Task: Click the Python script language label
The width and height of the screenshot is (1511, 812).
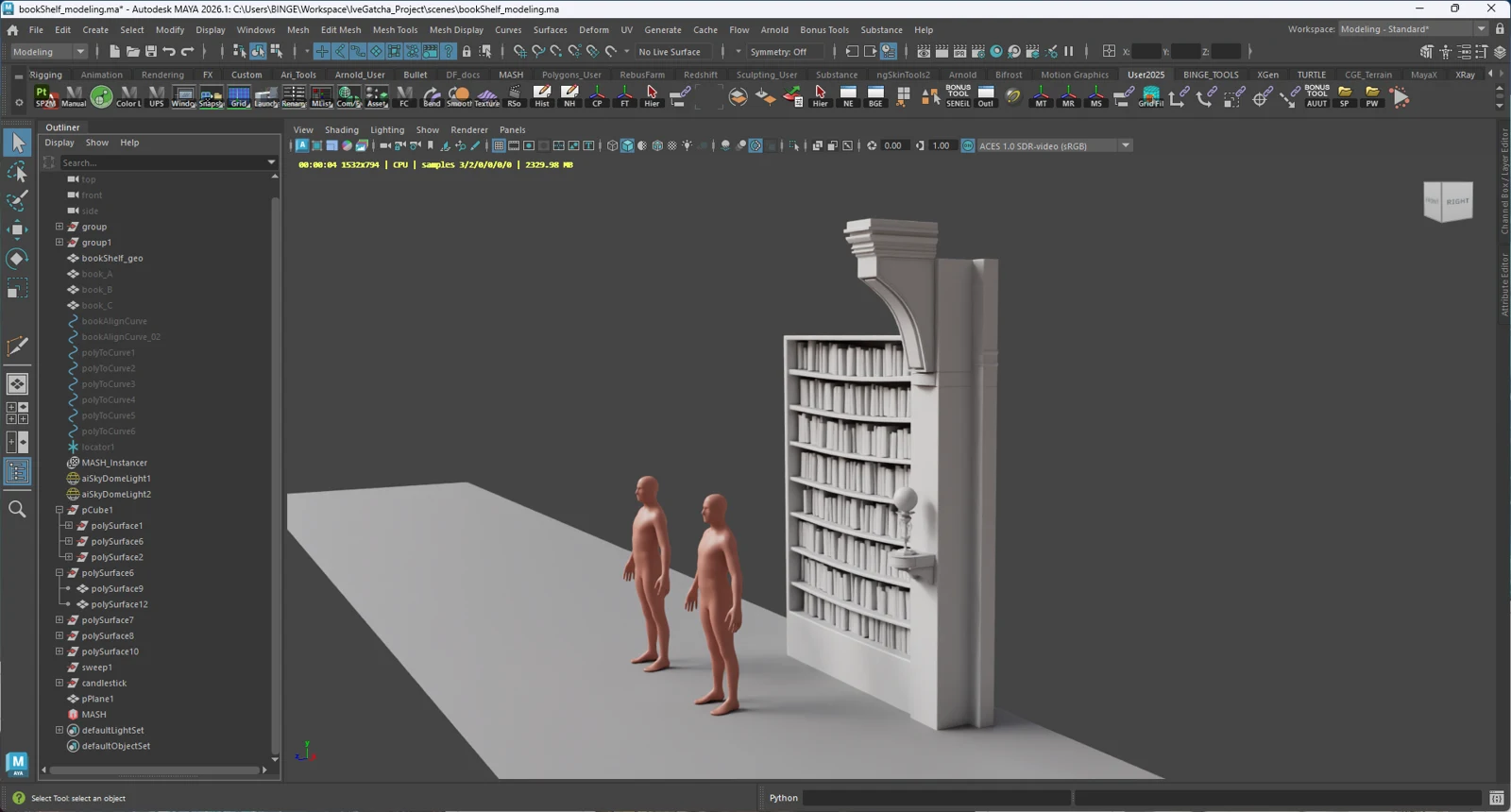Action: coord(784,798)
